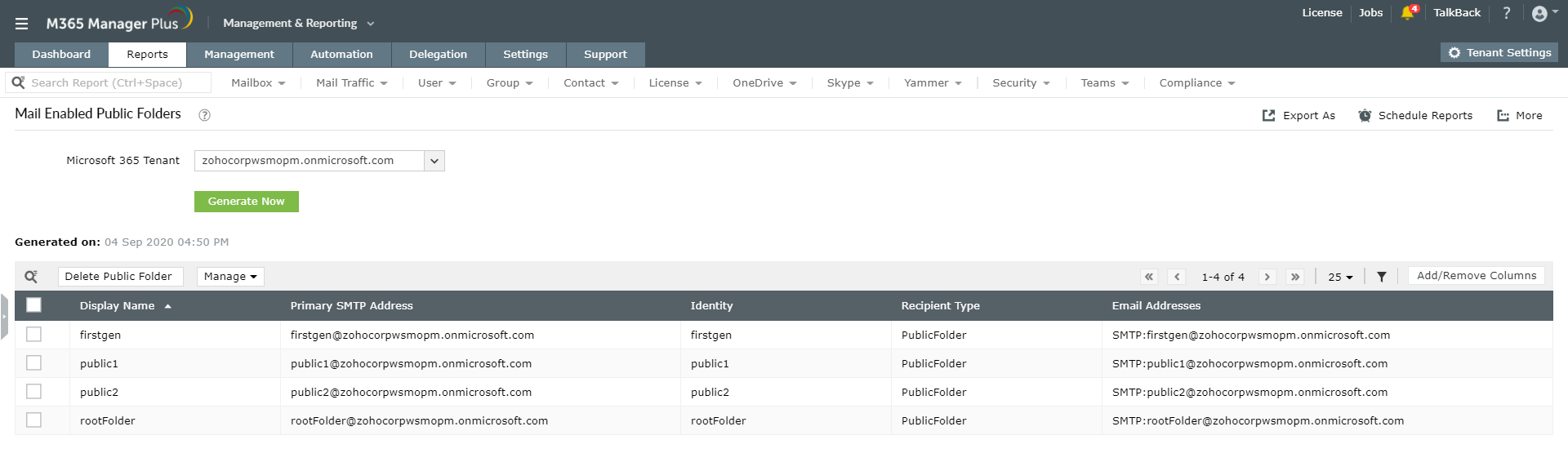Open the Dashboard tab

[61, 55]
